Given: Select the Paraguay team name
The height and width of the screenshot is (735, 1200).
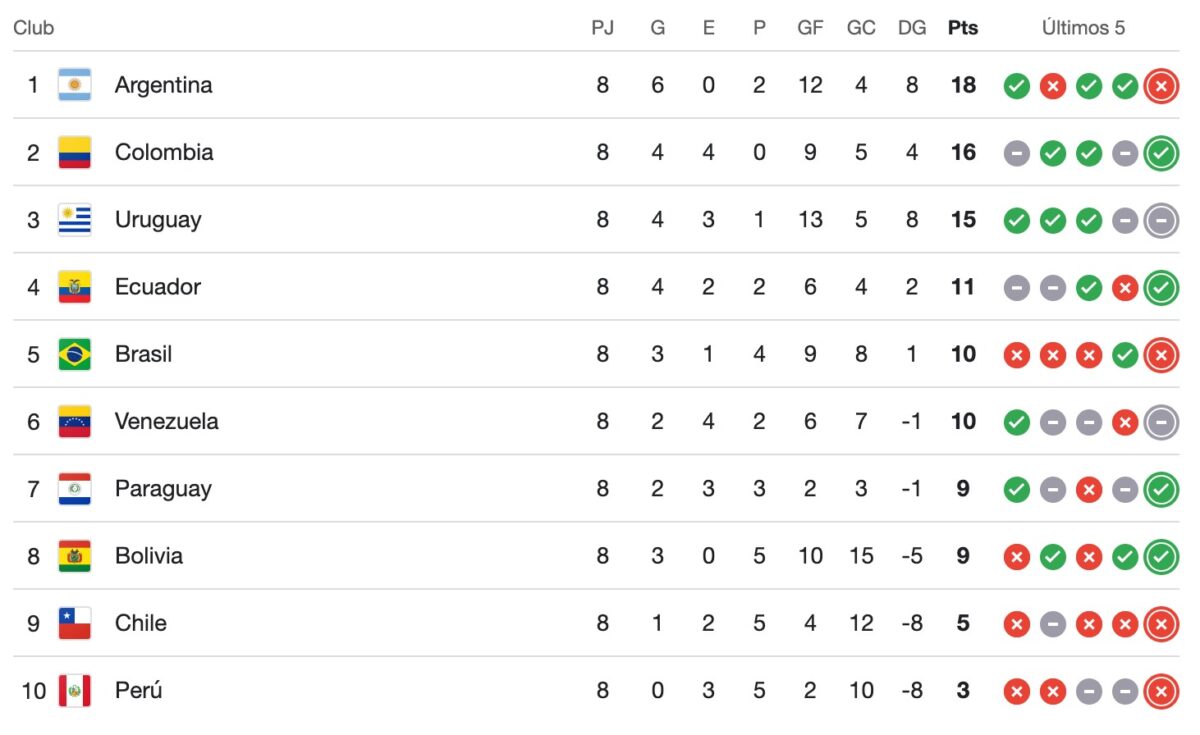Looking at the screenshot, I should (x=163, y=489).
